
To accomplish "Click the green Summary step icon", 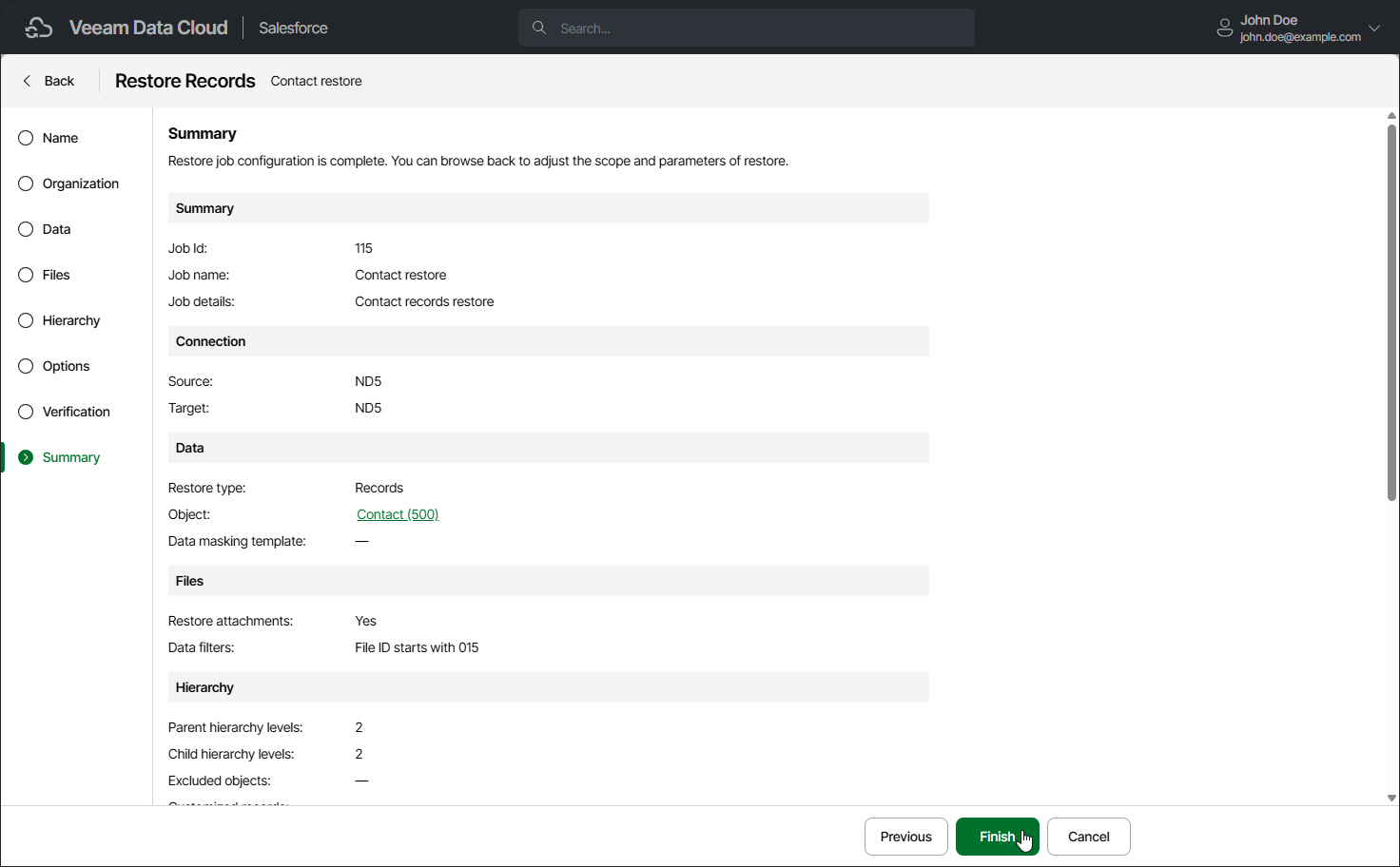I will [x=26, y=457].
